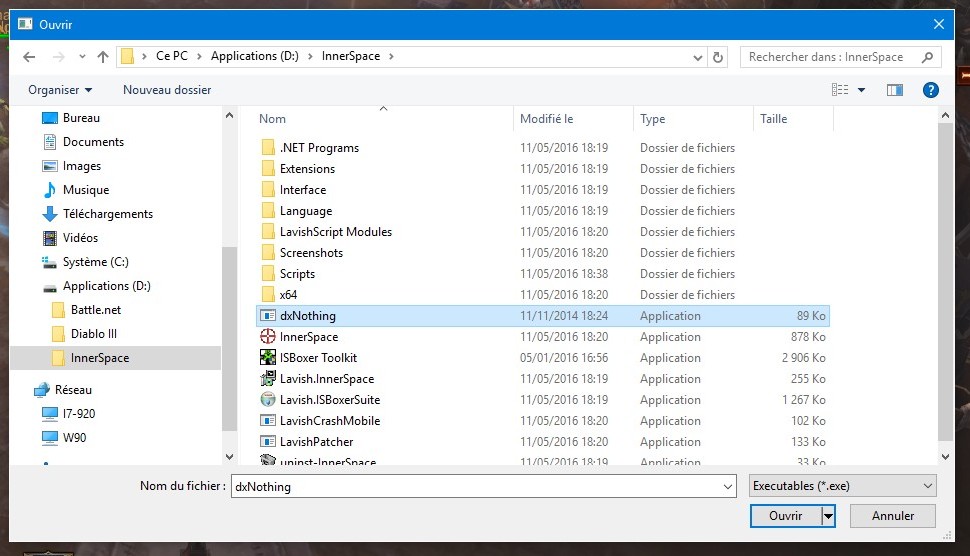Click InnerSpace breadcrumb segment
The image size is (970, 556).
click(x=351, y=56)
